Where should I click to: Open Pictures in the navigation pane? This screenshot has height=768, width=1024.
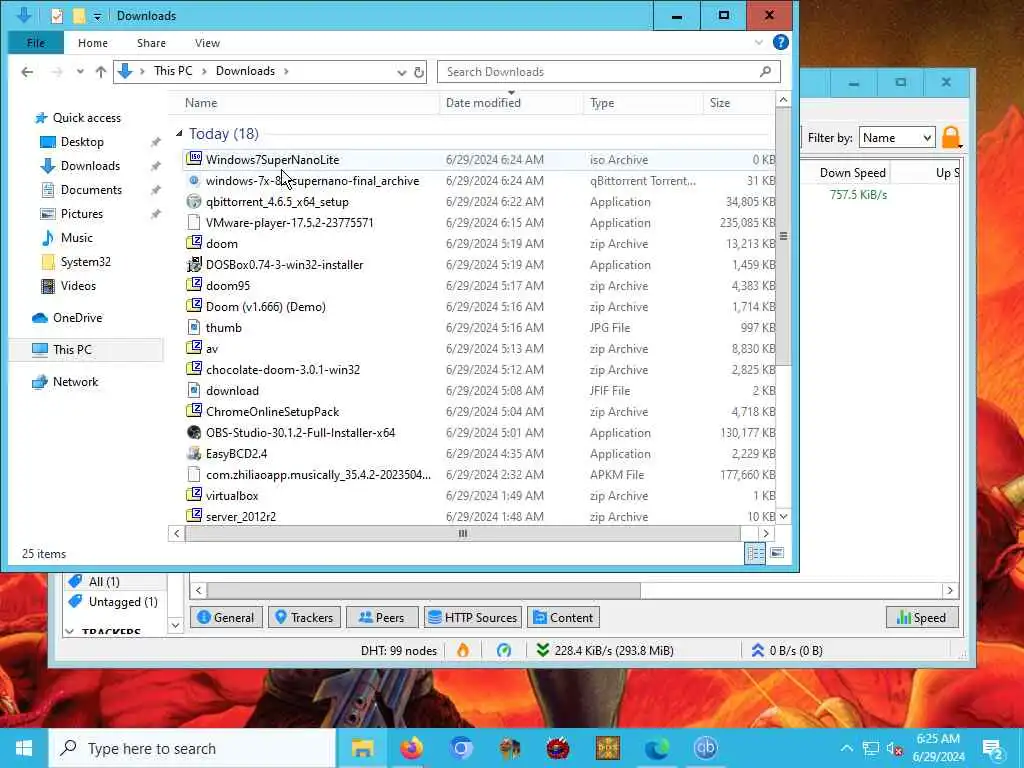(x=82, y=214)
